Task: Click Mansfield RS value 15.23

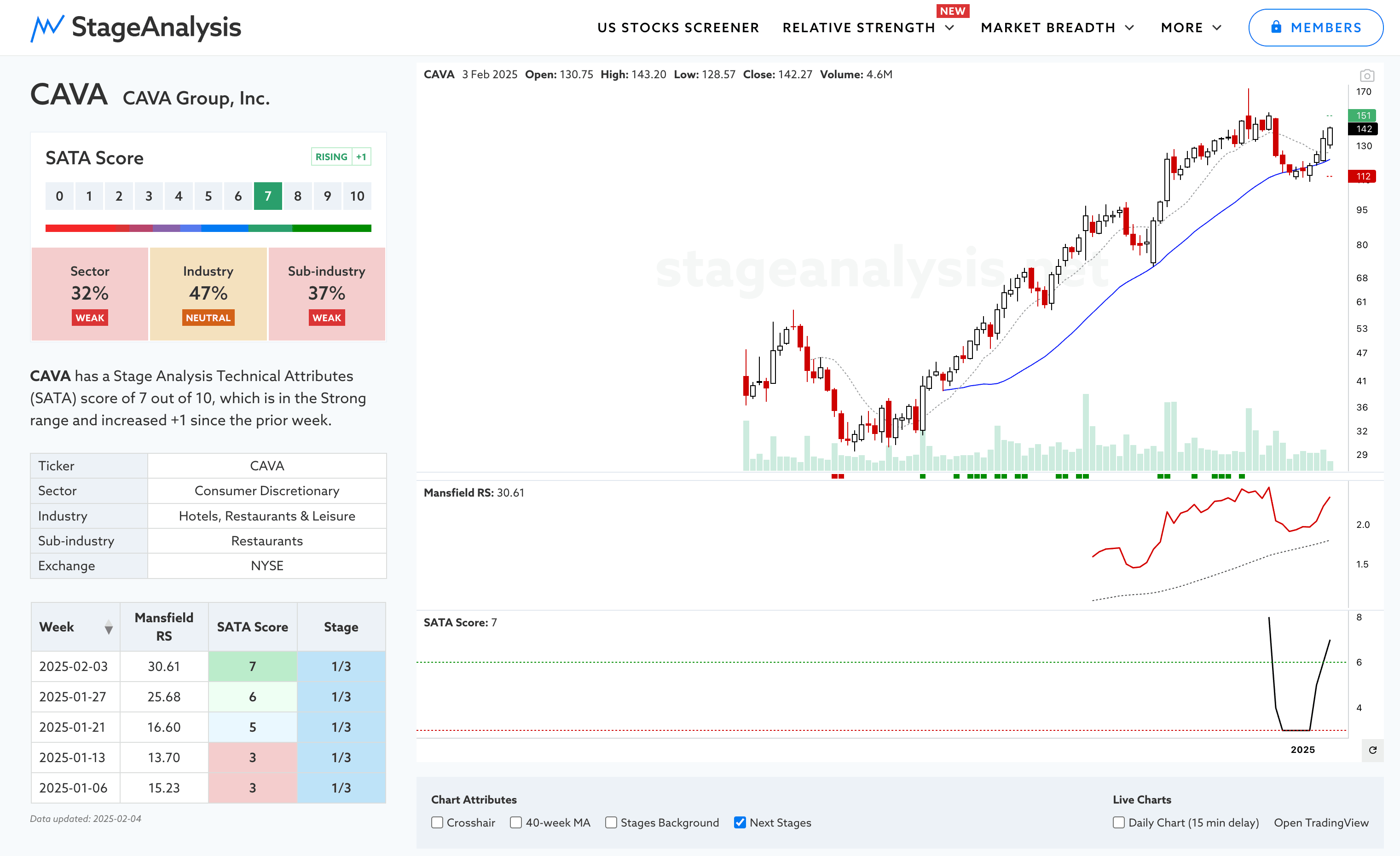Action: (x=164, y=788)
